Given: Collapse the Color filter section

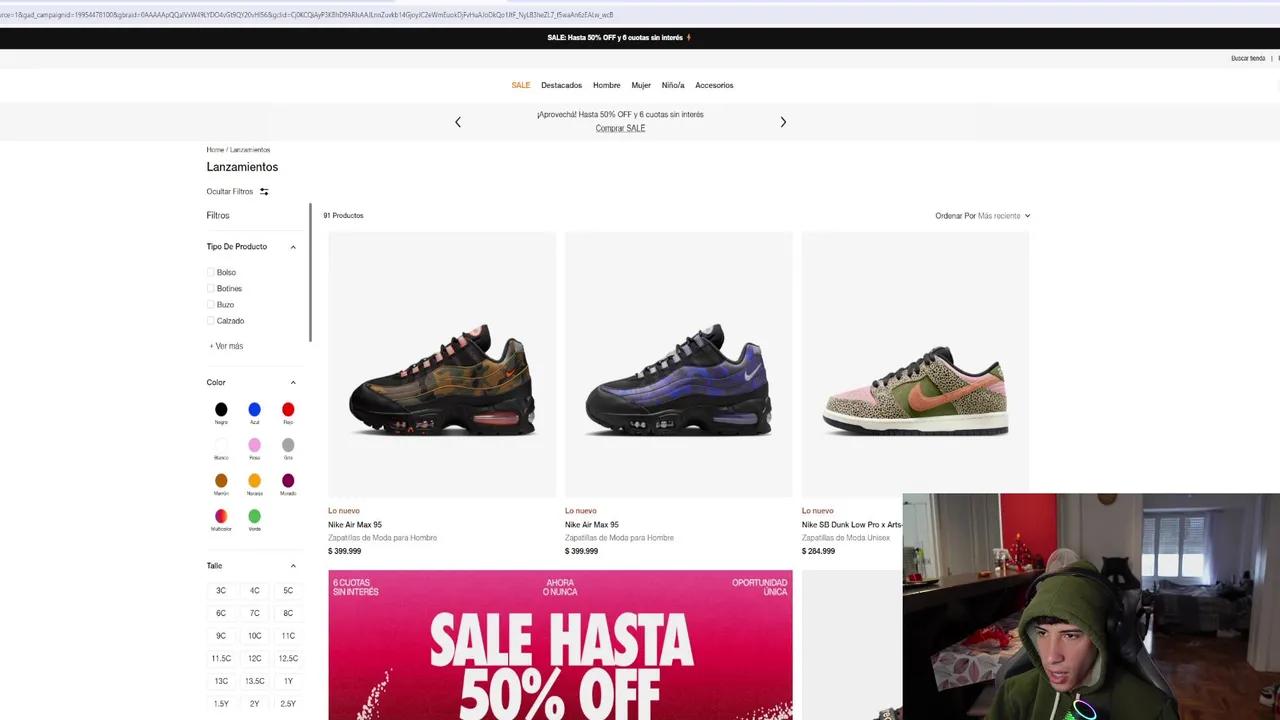Looking at the screenshot, I should 293,383.
